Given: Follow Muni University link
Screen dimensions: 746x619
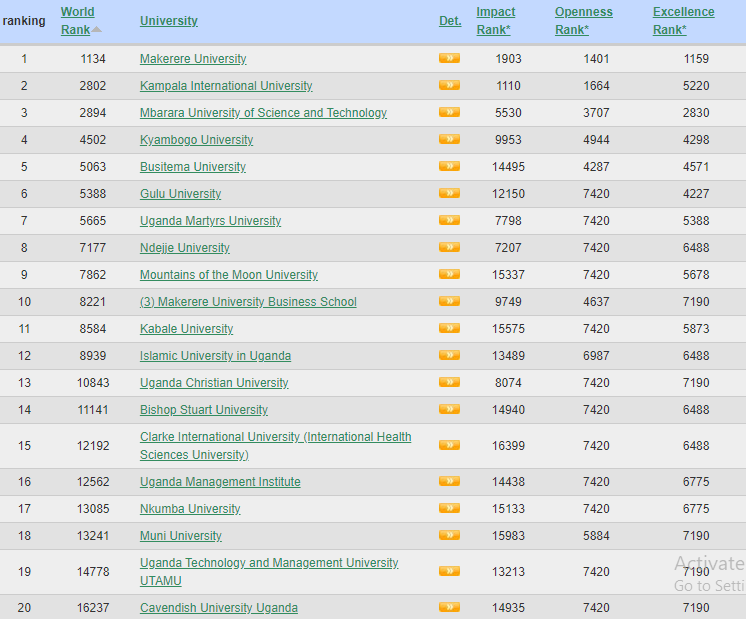Looking at the screenshot, I should 181,536.
